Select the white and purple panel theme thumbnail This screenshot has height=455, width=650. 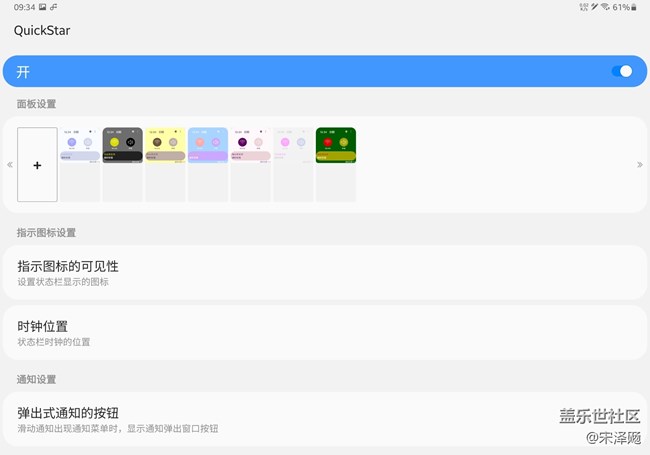[80, 165]
